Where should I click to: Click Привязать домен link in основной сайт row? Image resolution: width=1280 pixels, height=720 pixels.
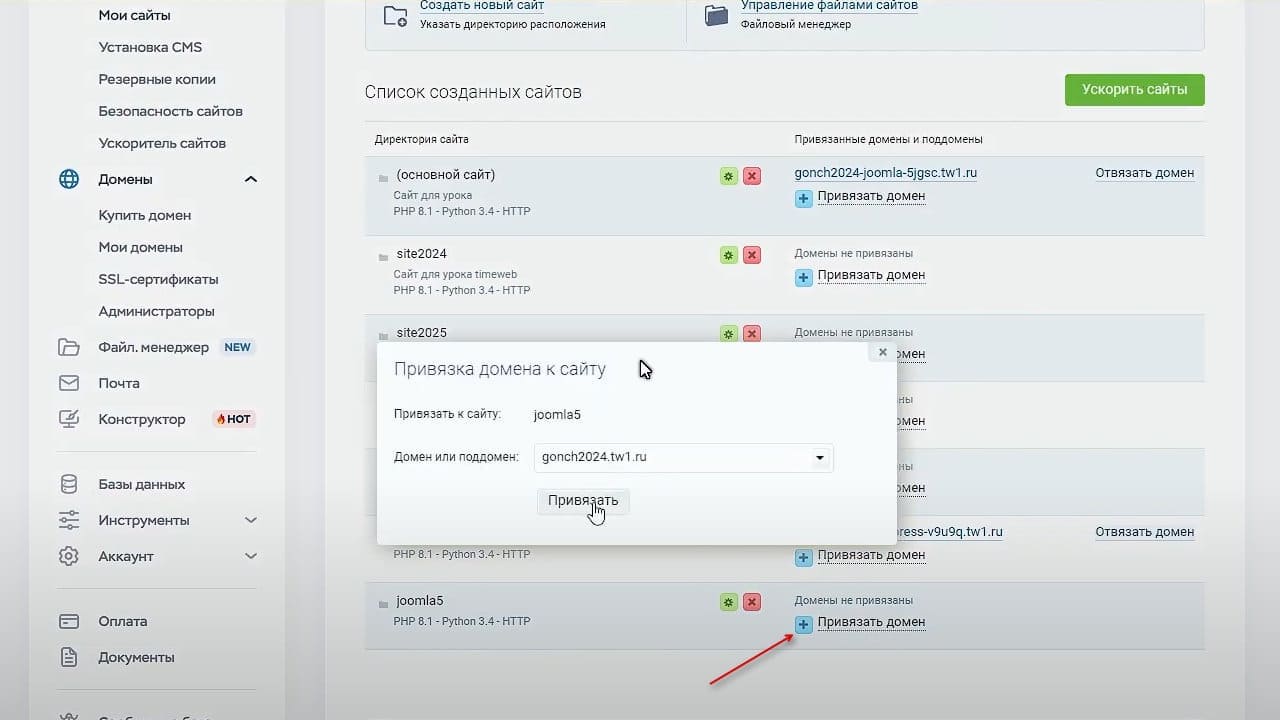coord(871,196)
